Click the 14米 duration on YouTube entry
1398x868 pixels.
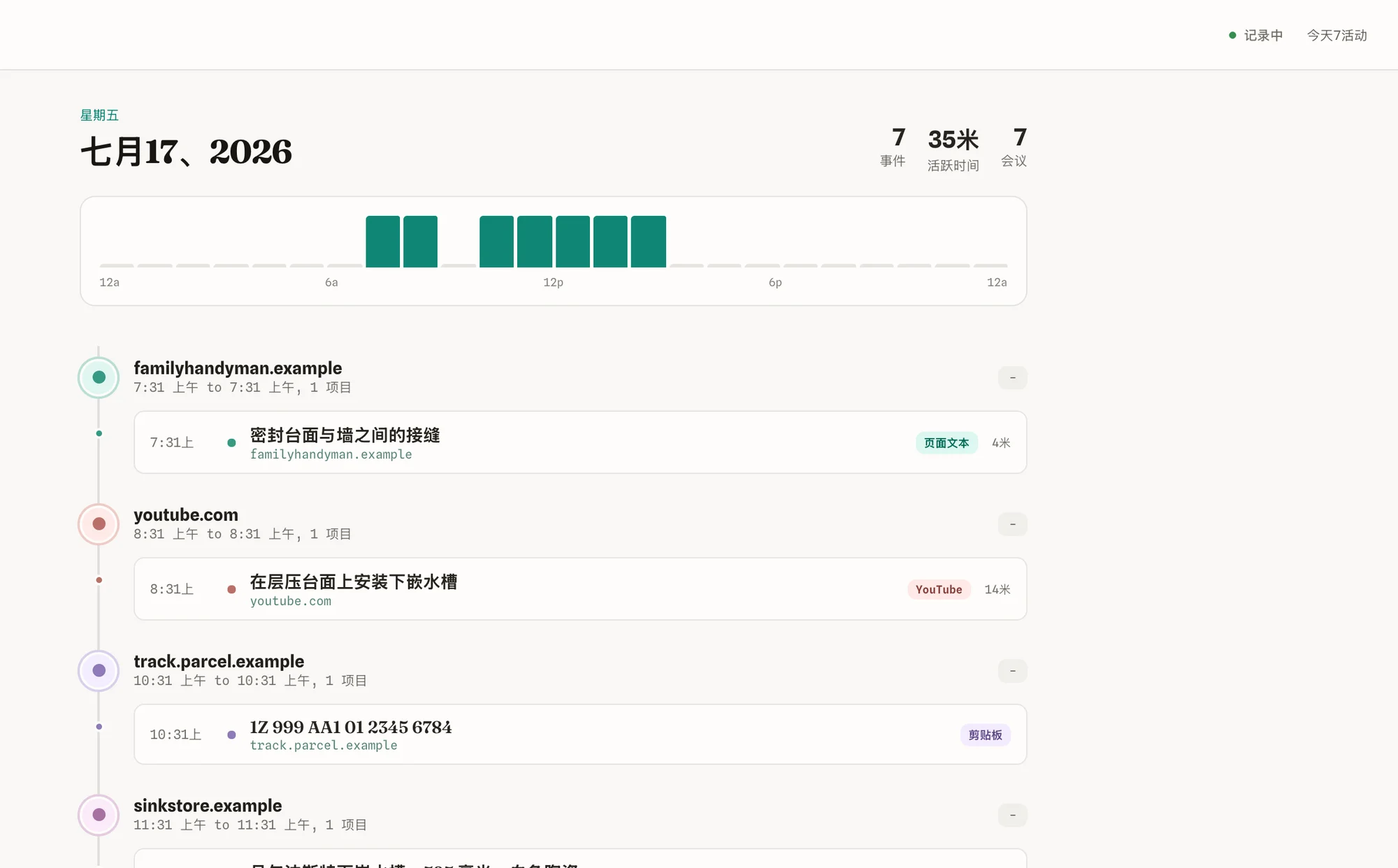(997, 590)
